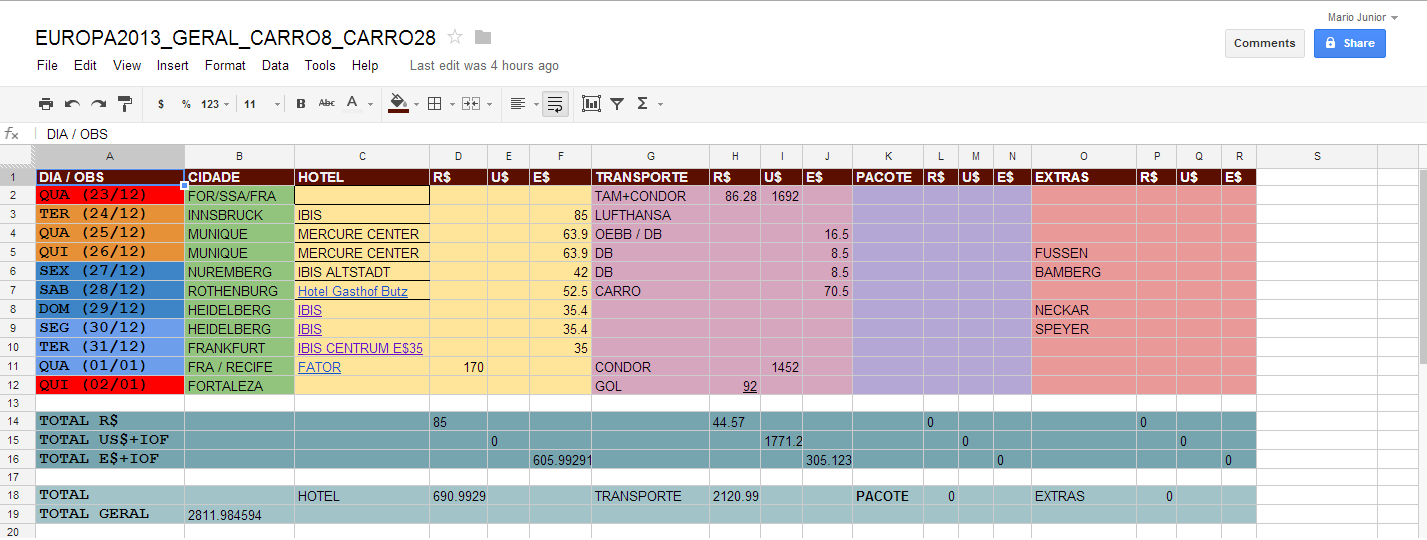The width and height of the screenshot is (1427, 540).
Task: Open the Format menu
Action: click(225, 65)
